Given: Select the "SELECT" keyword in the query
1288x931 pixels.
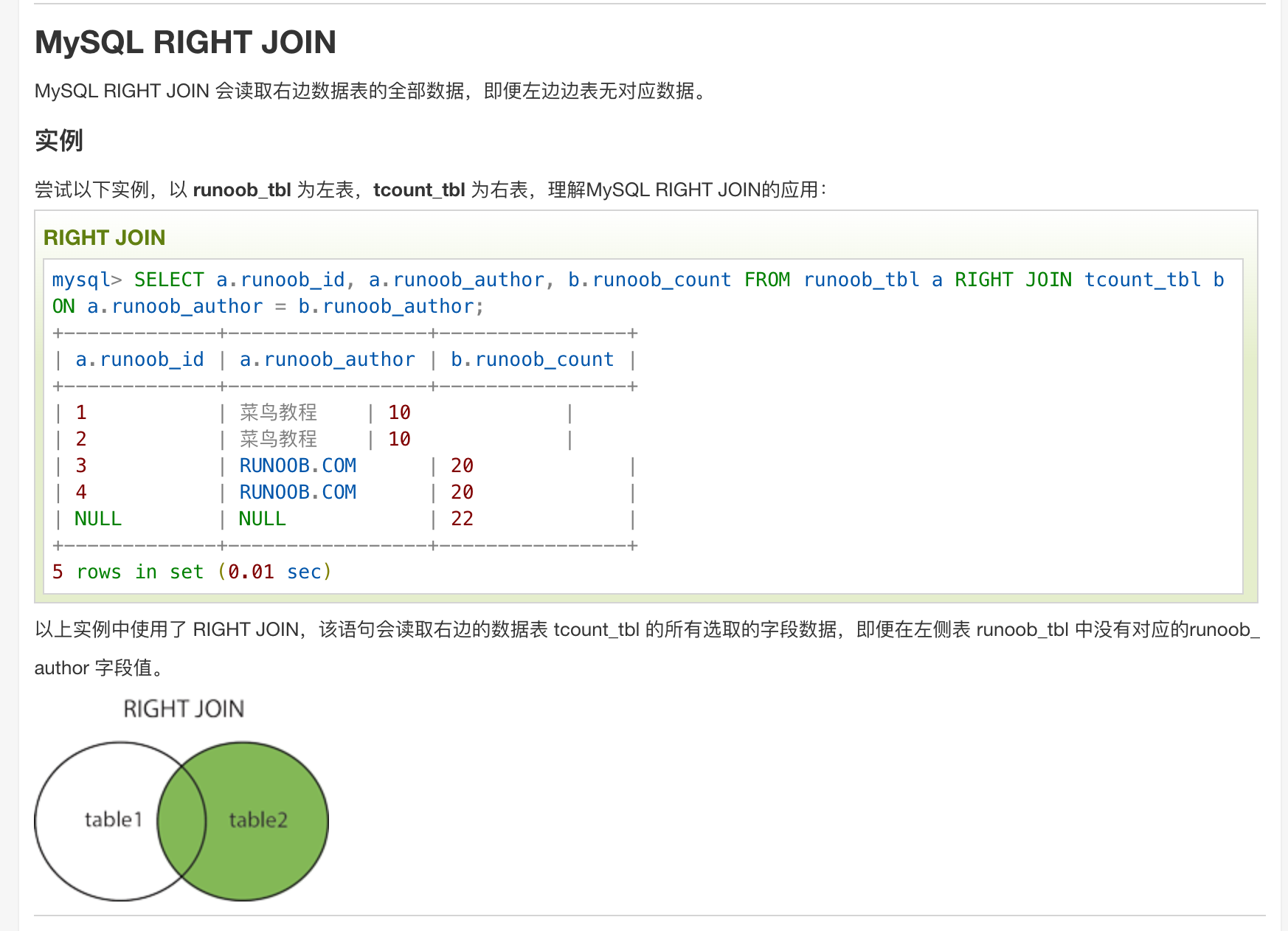Looking at the screenshot, I should point(169,280).
